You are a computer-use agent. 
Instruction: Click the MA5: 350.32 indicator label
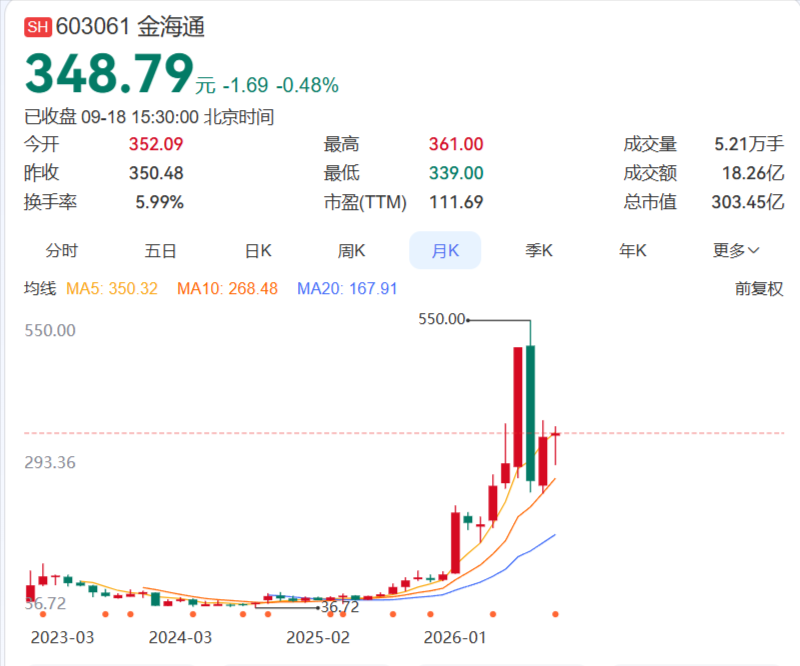click(x=112, y=289)
